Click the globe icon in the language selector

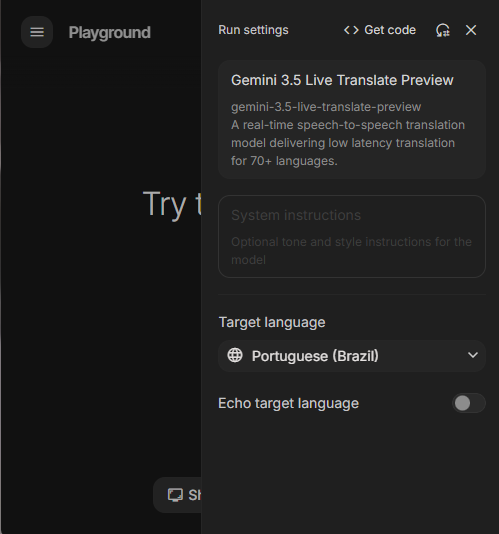click(235, 356)
